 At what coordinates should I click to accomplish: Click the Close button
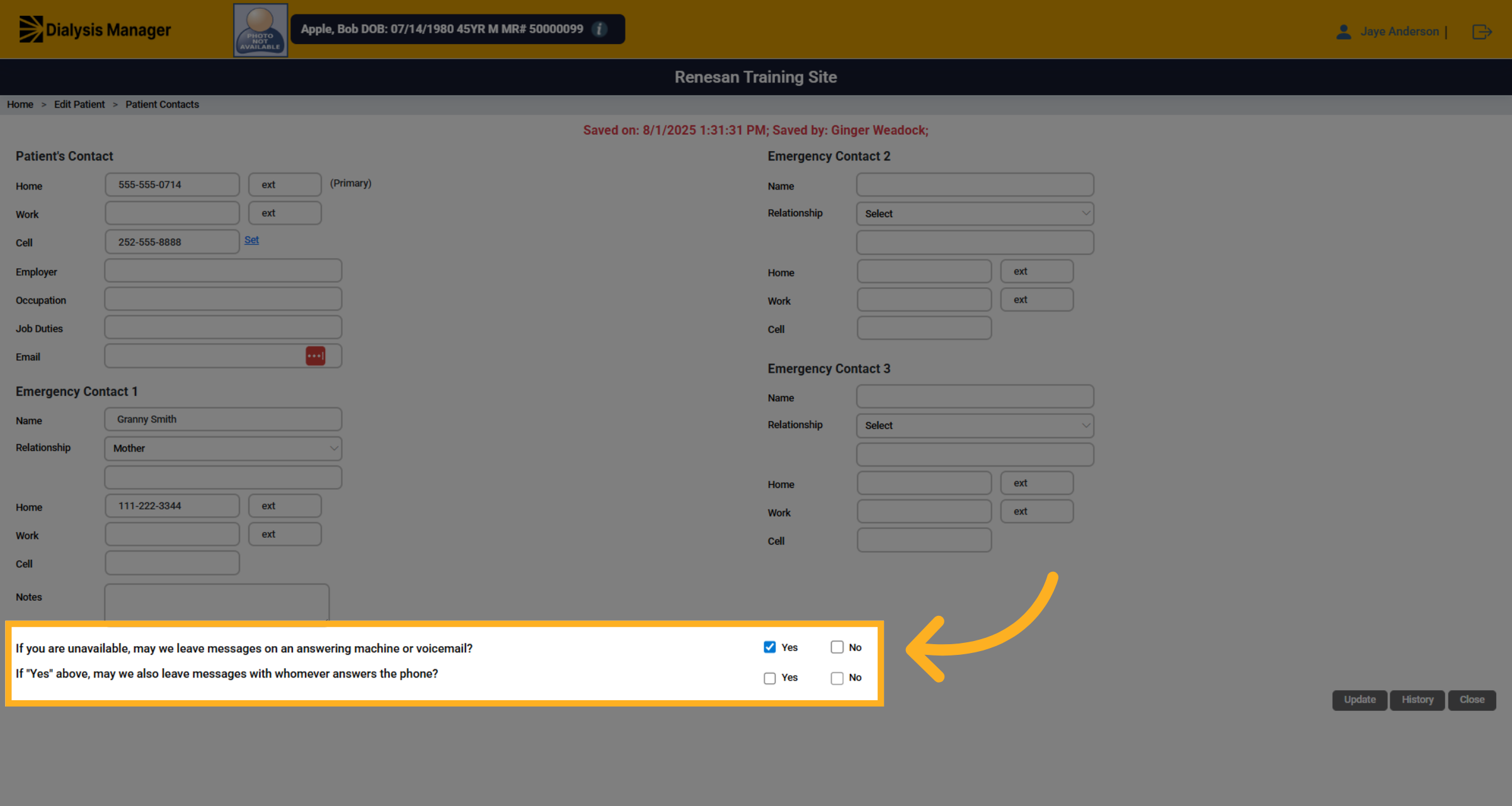[1472, 700]
